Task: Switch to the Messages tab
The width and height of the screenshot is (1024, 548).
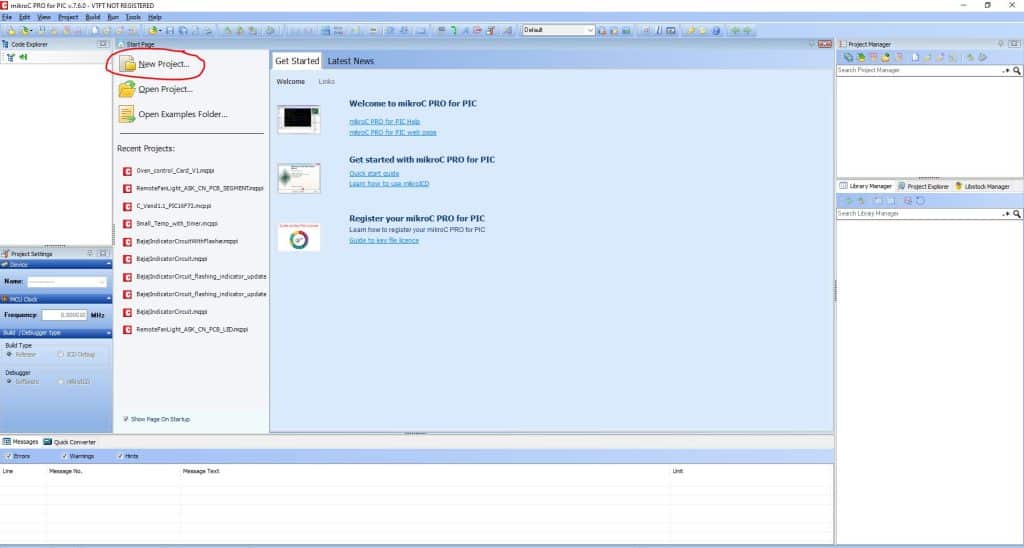Action: pyautogui.click(x=21, y=442)
